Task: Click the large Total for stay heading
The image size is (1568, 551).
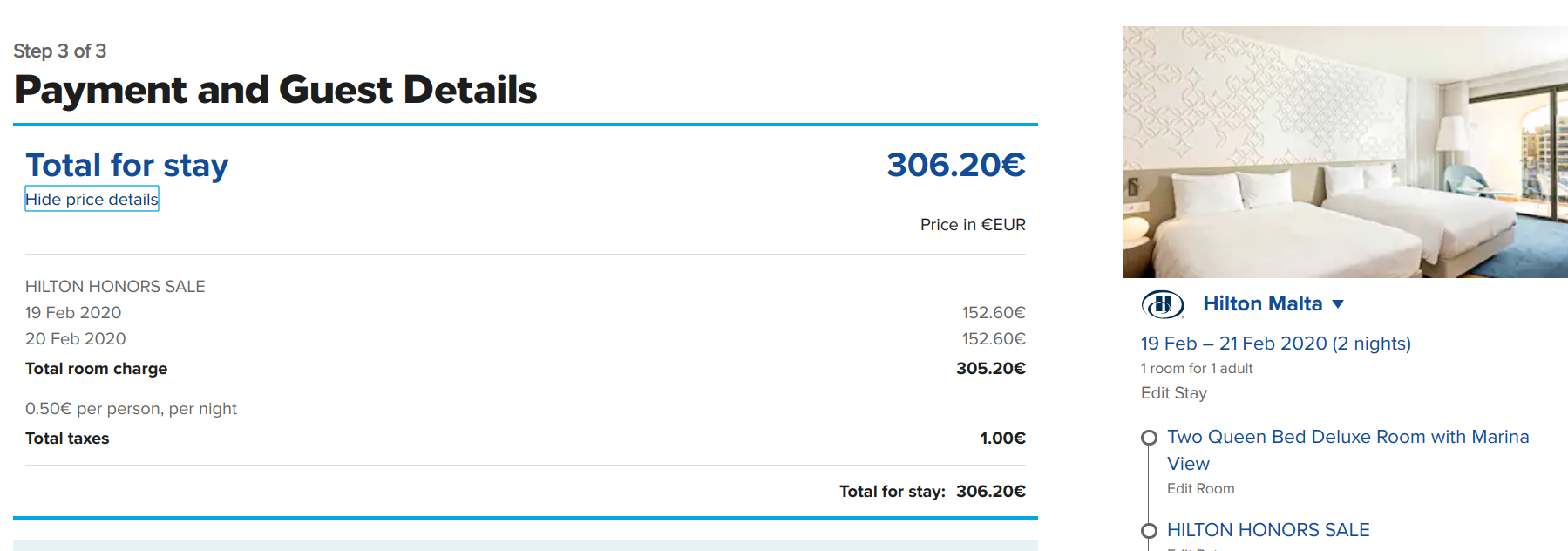Action: tap(127, 165)
